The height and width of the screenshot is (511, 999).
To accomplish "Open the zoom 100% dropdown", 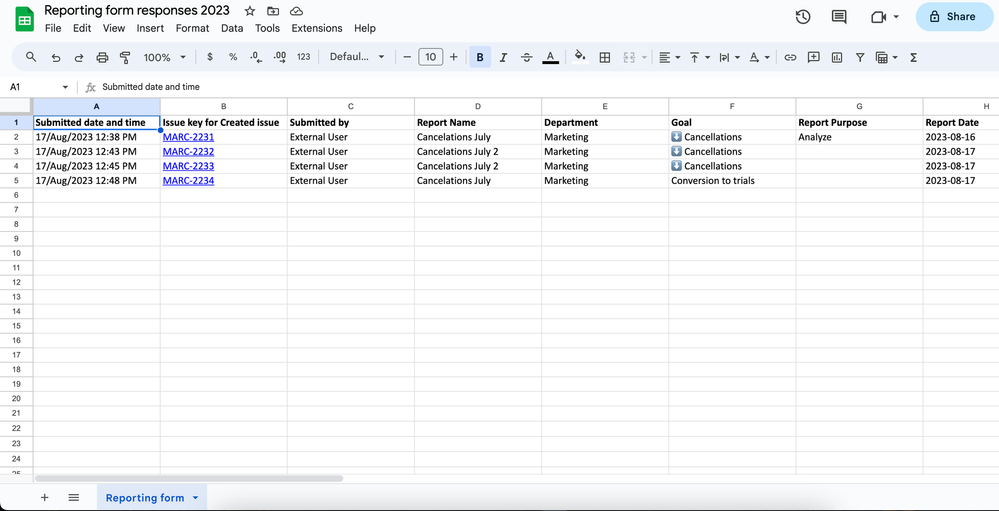I will (164, 57).
